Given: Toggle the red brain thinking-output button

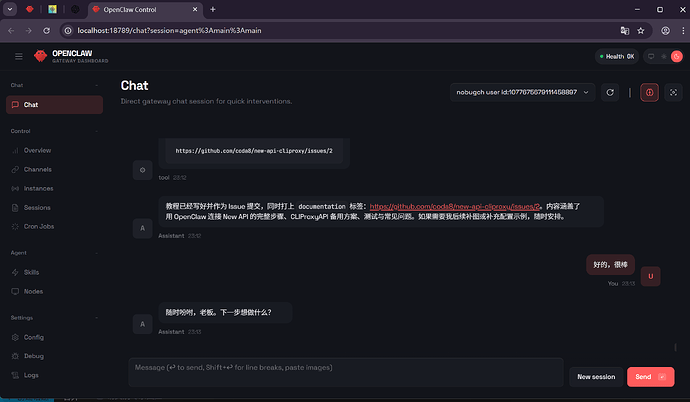Looking at the screenshot, I should tap(650, 92).
